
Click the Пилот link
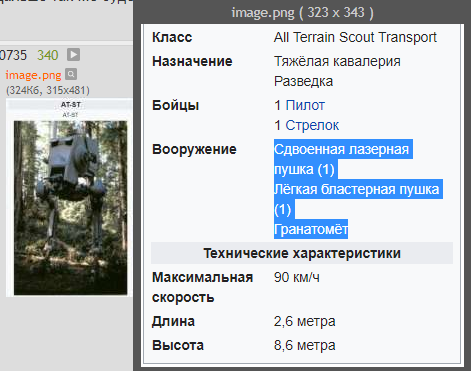pos(305,105)
